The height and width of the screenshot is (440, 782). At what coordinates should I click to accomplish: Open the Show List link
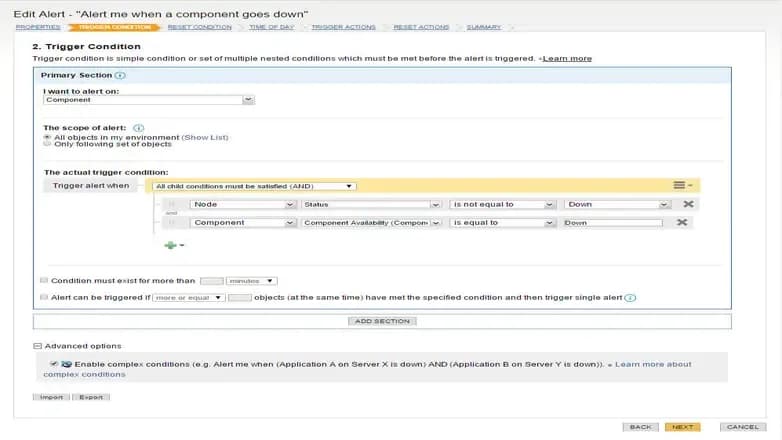pos(205,137)
